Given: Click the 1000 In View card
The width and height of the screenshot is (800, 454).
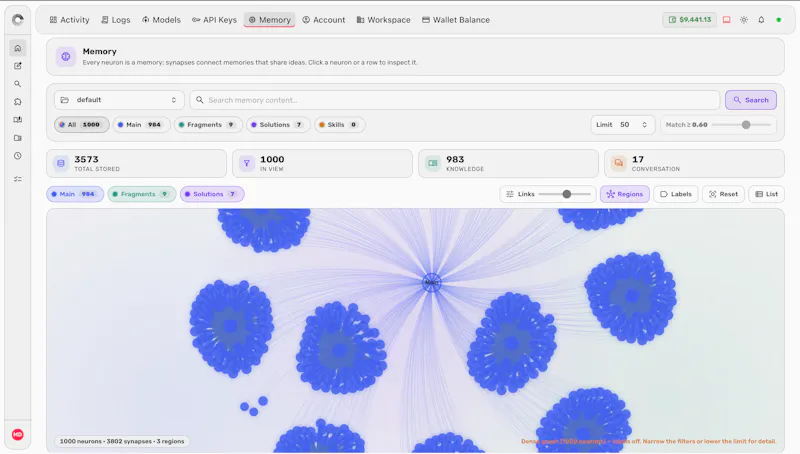Looking at the screenshot, I should pos(322,163).
